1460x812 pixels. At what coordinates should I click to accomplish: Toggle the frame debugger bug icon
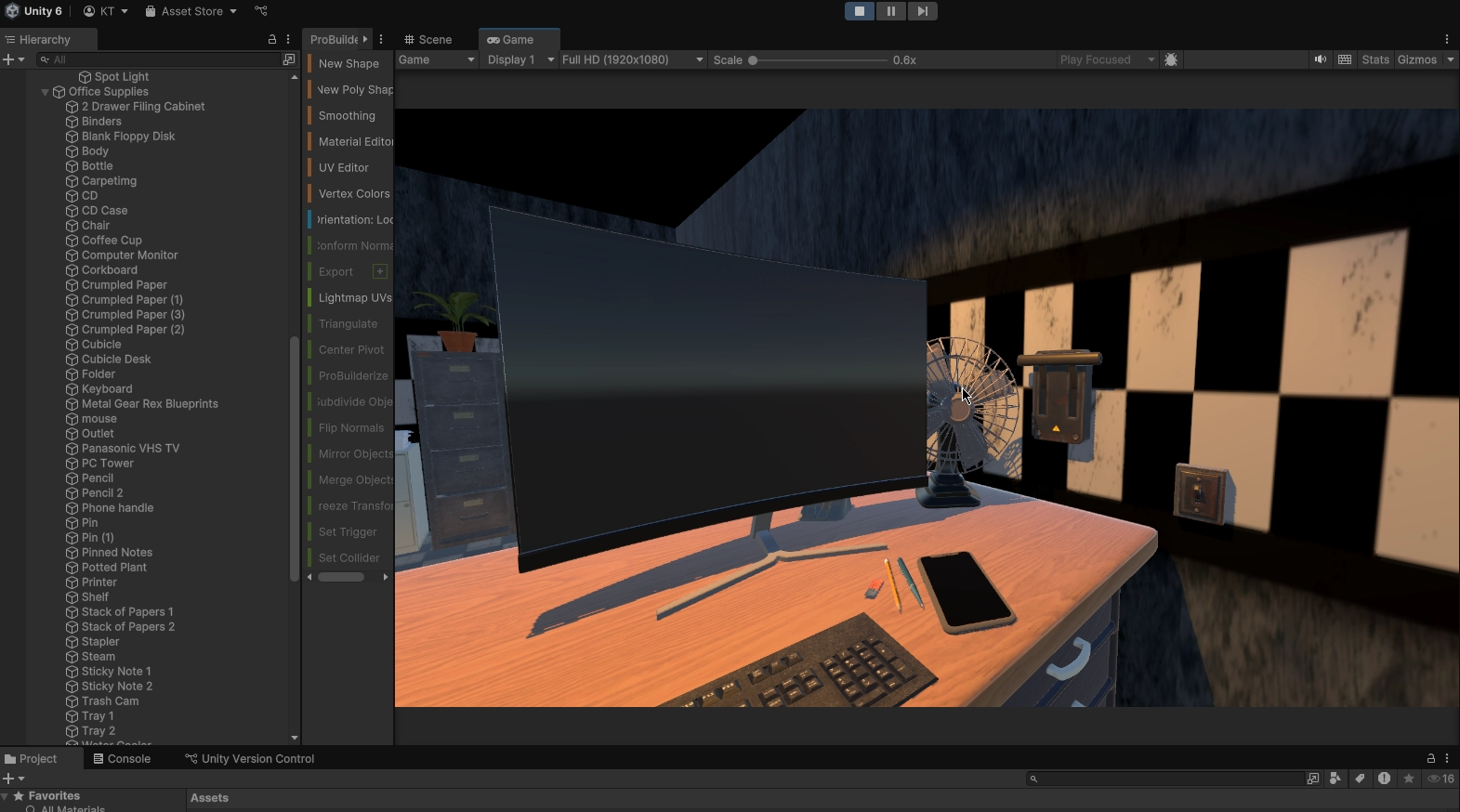pyautogui.click(x=1171, y=59)
